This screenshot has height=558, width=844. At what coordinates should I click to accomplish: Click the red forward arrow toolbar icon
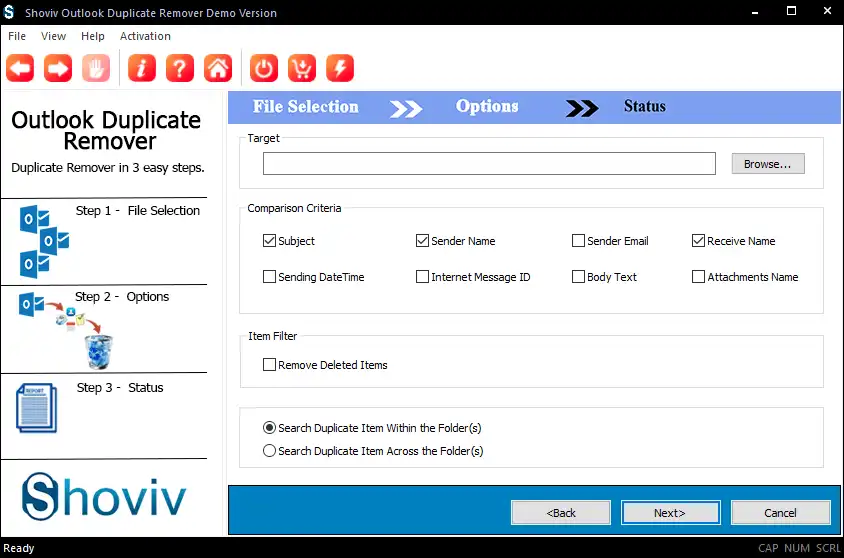58,68
